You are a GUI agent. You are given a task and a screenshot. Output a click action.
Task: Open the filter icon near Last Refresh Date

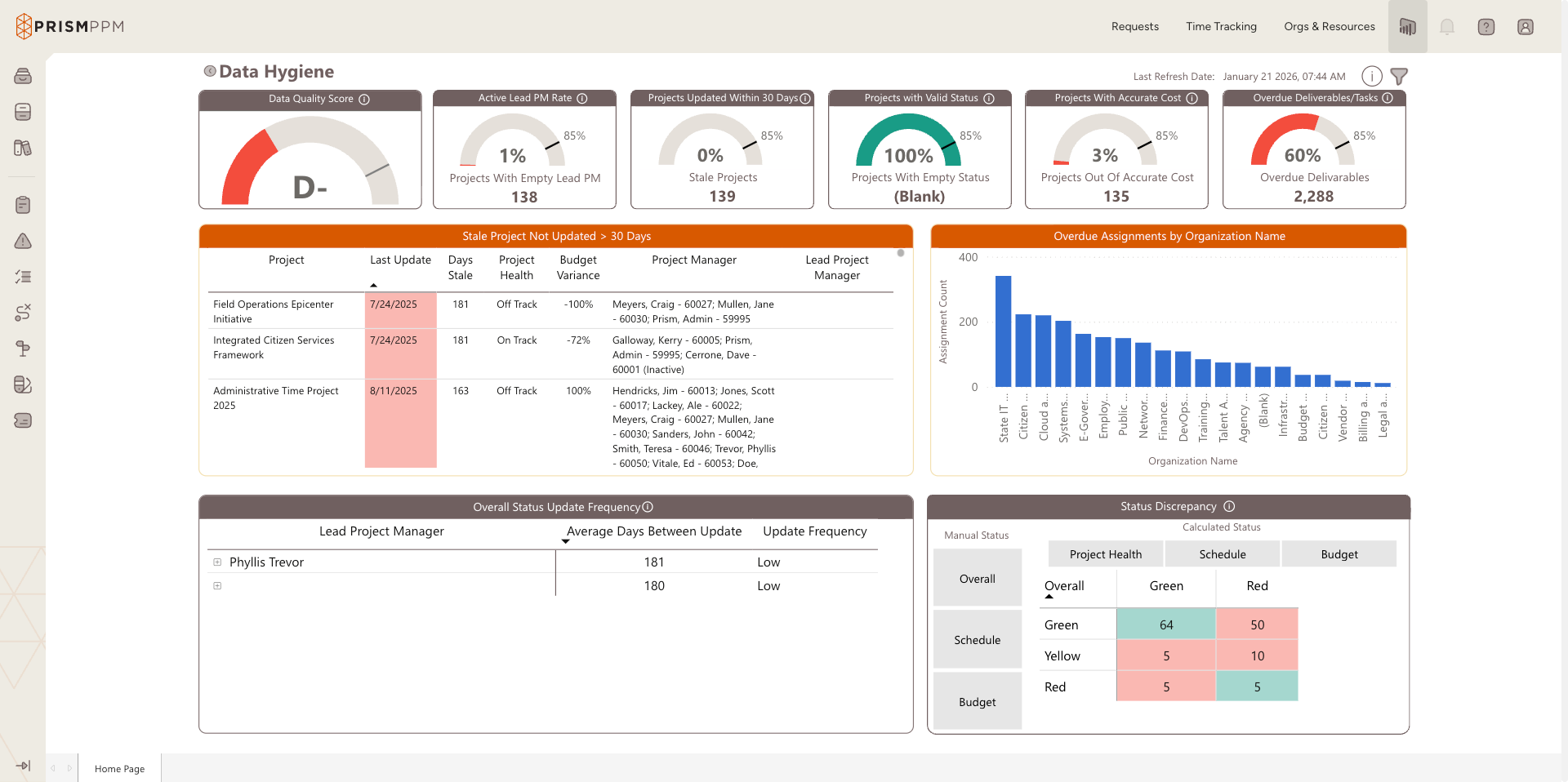pyautogui.click(x=1400, y=76)
